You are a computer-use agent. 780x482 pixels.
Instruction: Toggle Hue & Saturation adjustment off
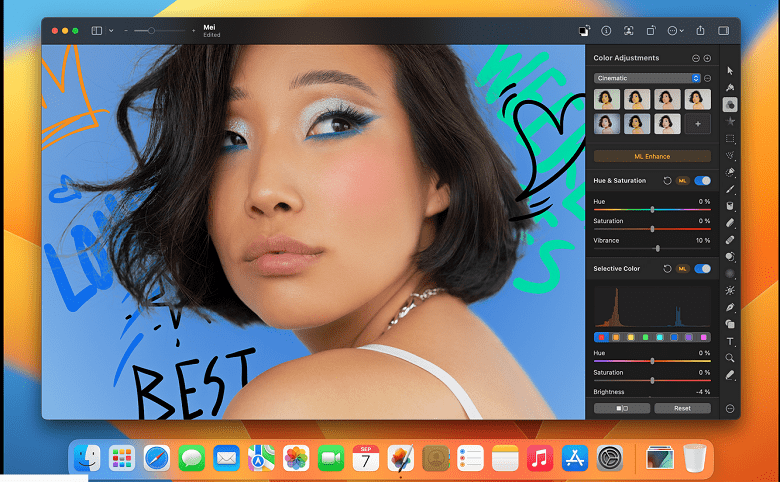point(702,181)
